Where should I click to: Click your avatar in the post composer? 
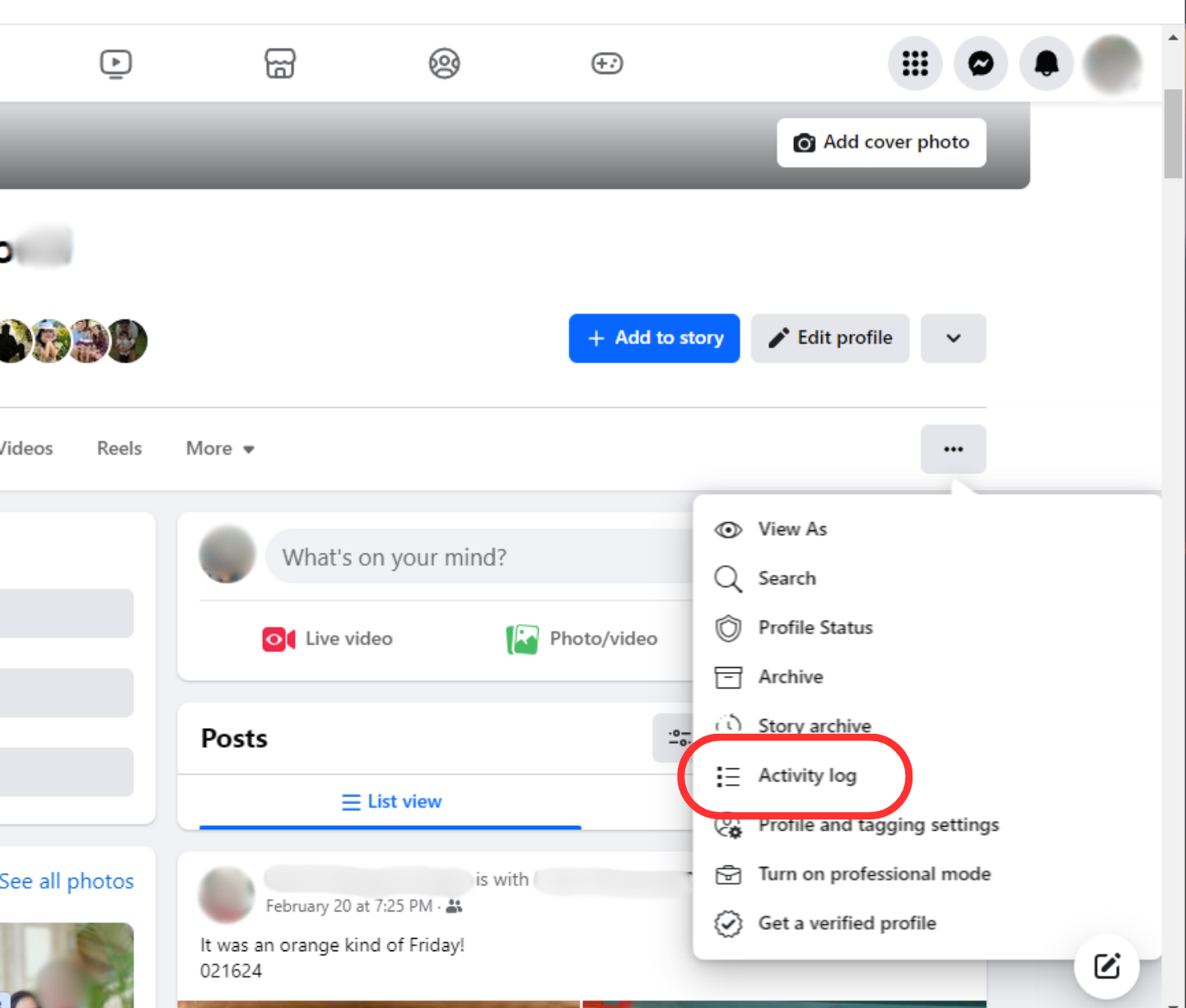227,554
